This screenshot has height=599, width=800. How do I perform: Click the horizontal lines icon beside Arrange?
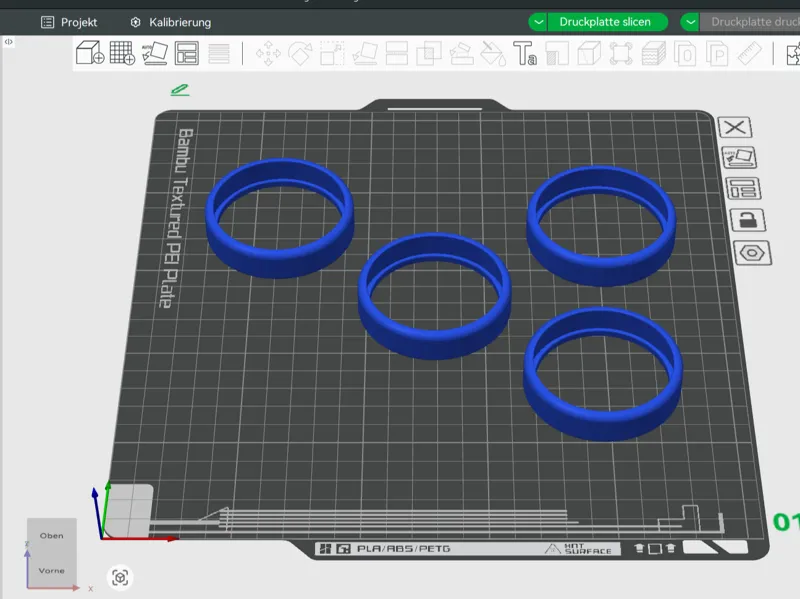click(219, 54)
